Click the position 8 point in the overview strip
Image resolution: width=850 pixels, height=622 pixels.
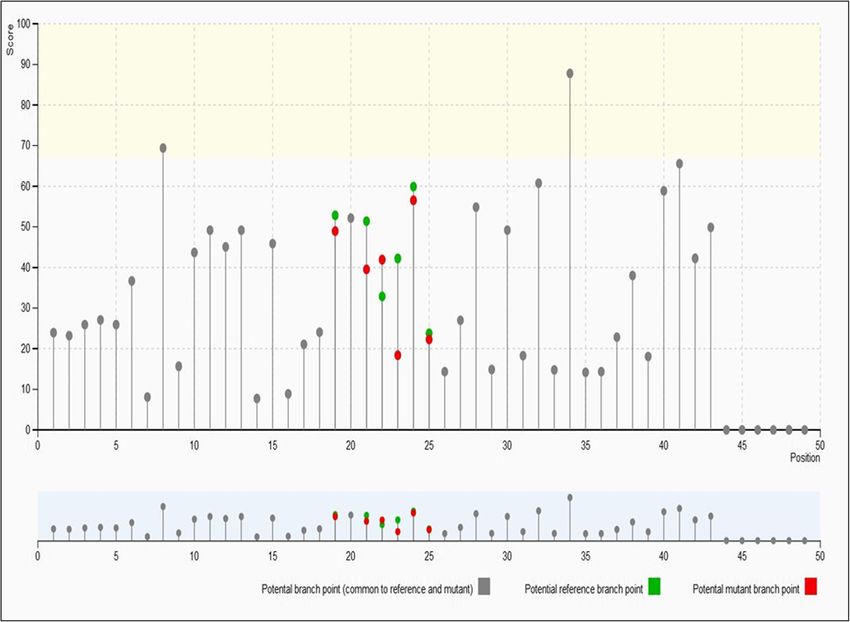(163, 506)
